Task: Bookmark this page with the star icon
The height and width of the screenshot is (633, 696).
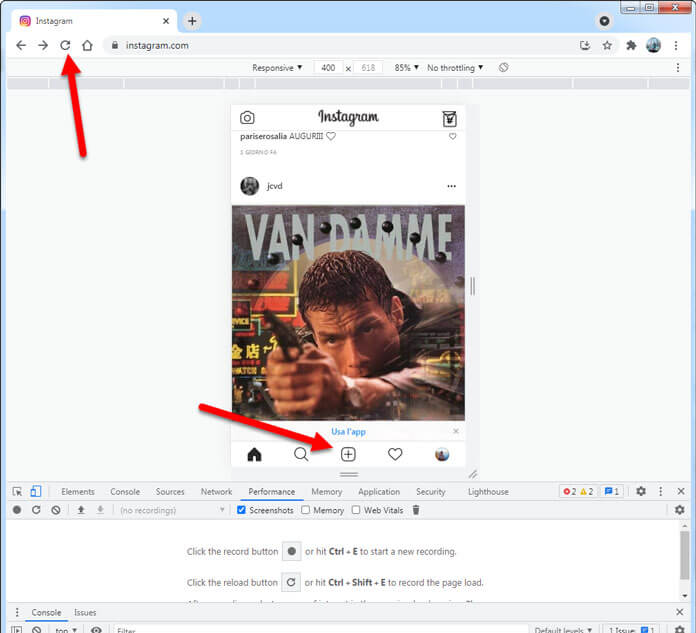Action: coord(607,45)
